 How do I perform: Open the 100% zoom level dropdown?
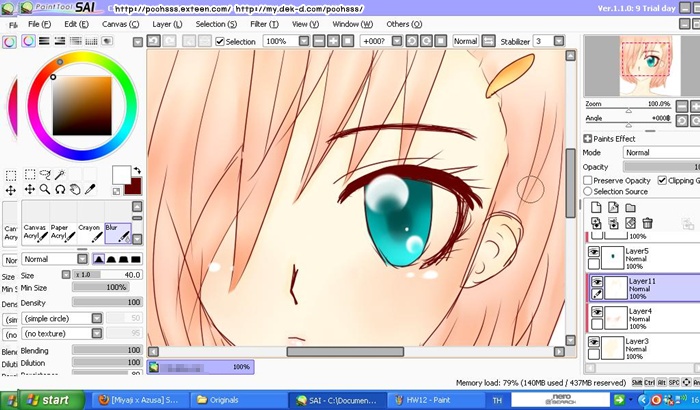(x=304, y=41)
